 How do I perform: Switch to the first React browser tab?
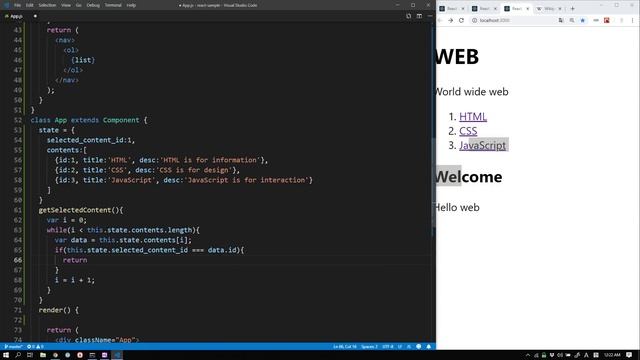click(451, 9)
